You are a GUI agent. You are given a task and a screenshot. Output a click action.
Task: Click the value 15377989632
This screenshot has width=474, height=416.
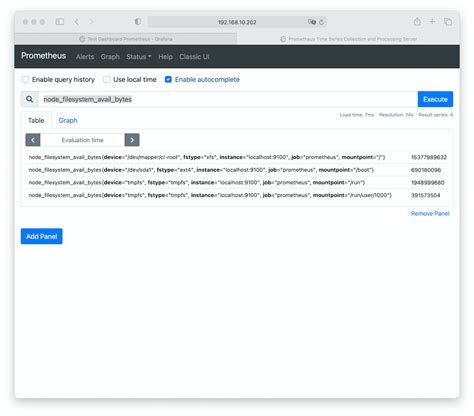tap(429, 157)
